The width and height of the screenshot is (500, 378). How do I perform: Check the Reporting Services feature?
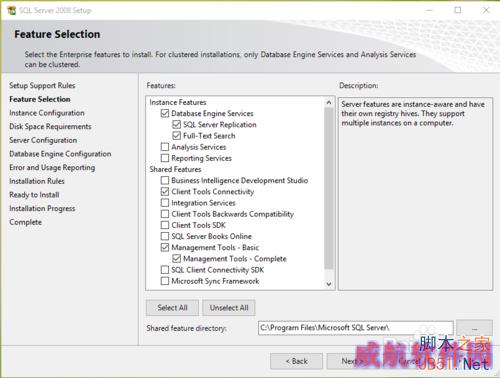[165, 158]
